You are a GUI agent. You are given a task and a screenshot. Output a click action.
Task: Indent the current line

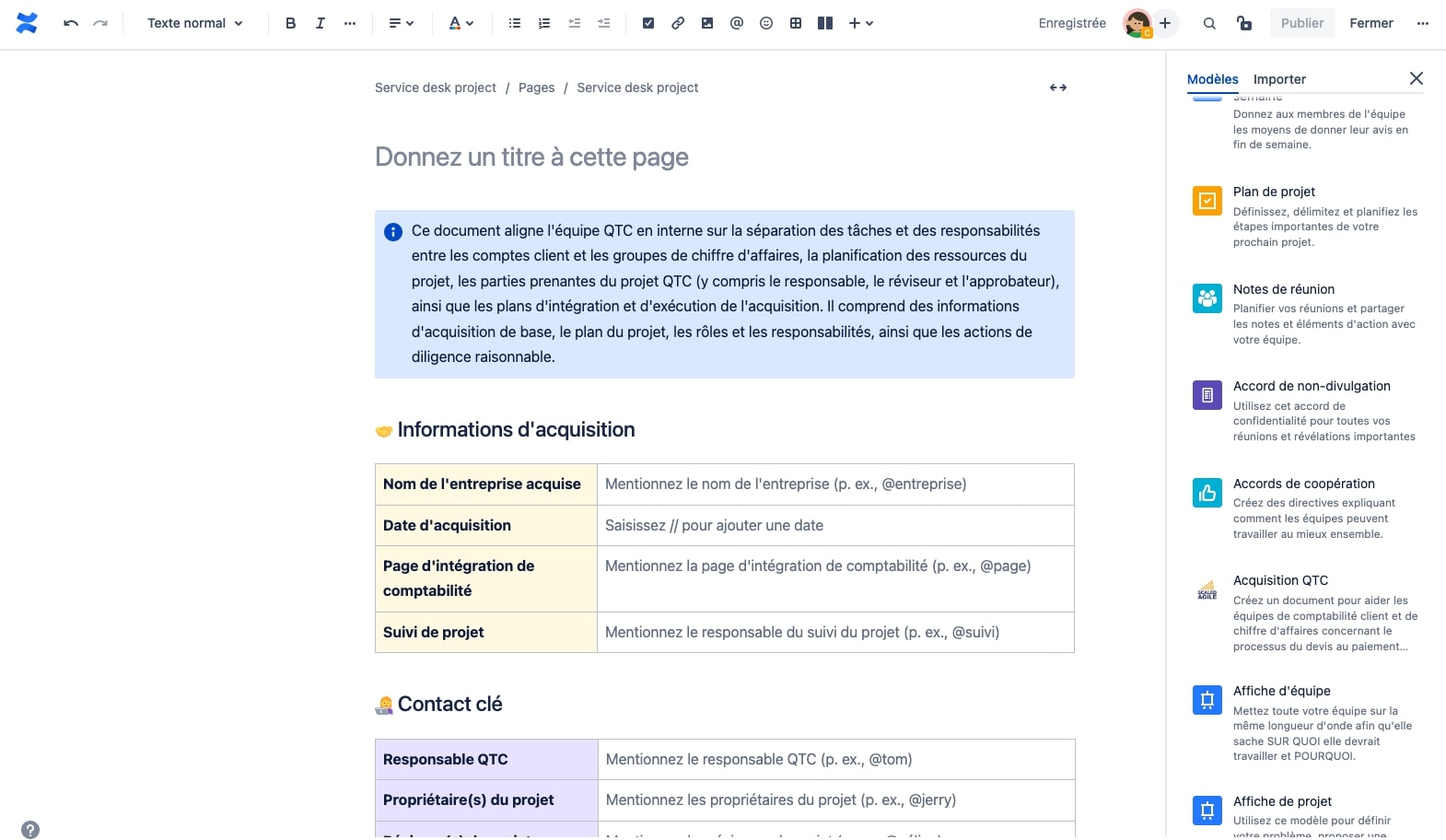(603, 23)
